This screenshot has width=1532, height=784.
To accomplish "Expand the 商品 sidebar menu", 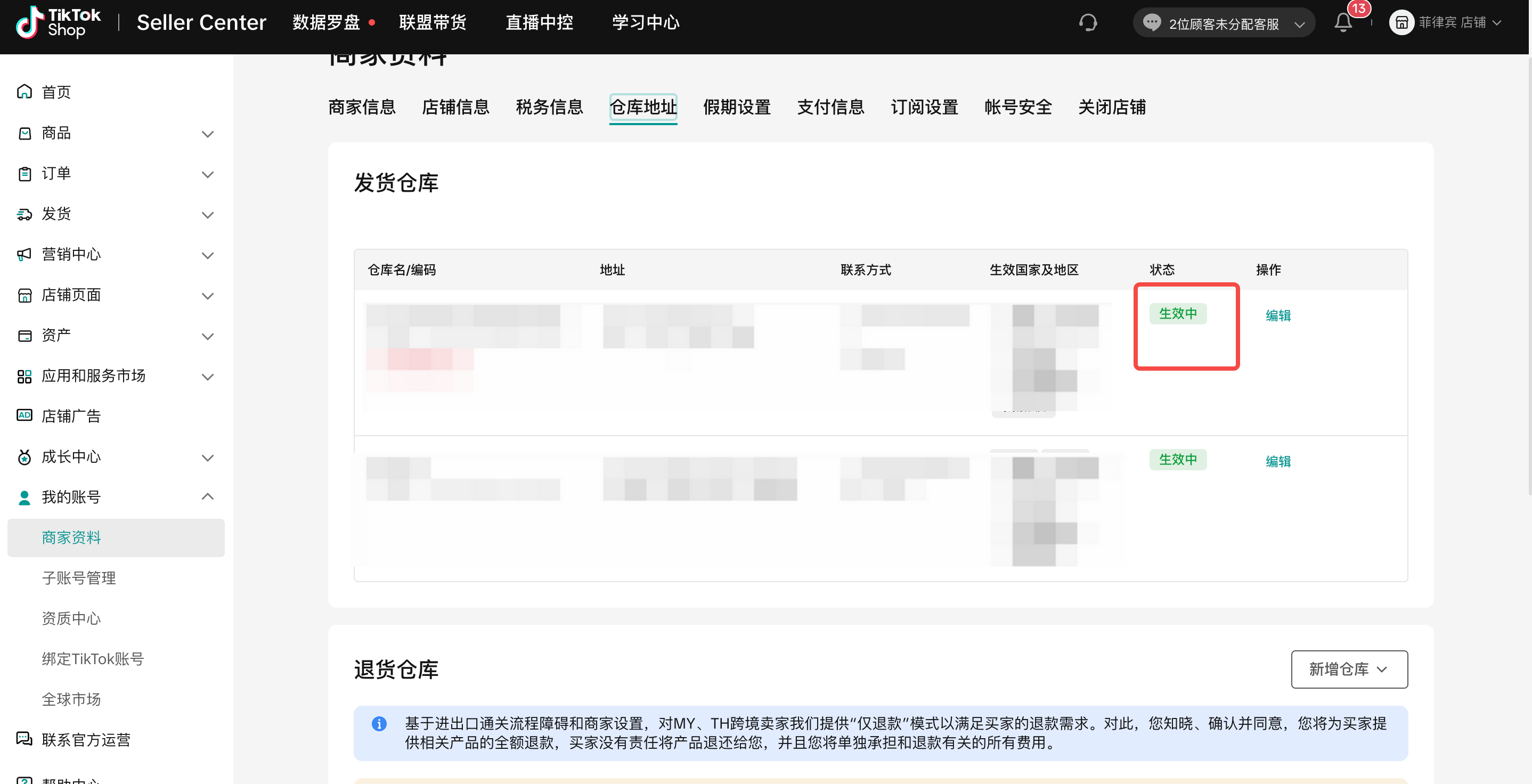I will point(207,133).
